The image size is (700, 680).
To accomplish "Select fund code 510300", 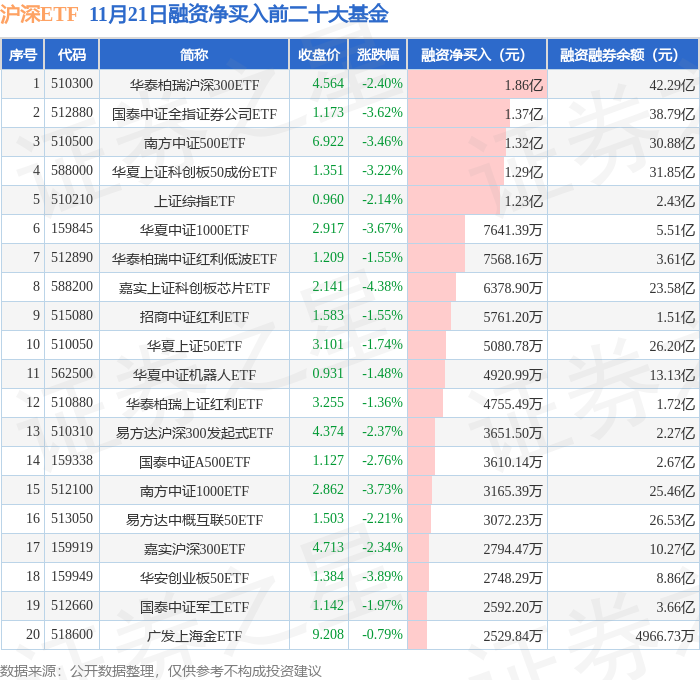I will [x=71, y=83].
